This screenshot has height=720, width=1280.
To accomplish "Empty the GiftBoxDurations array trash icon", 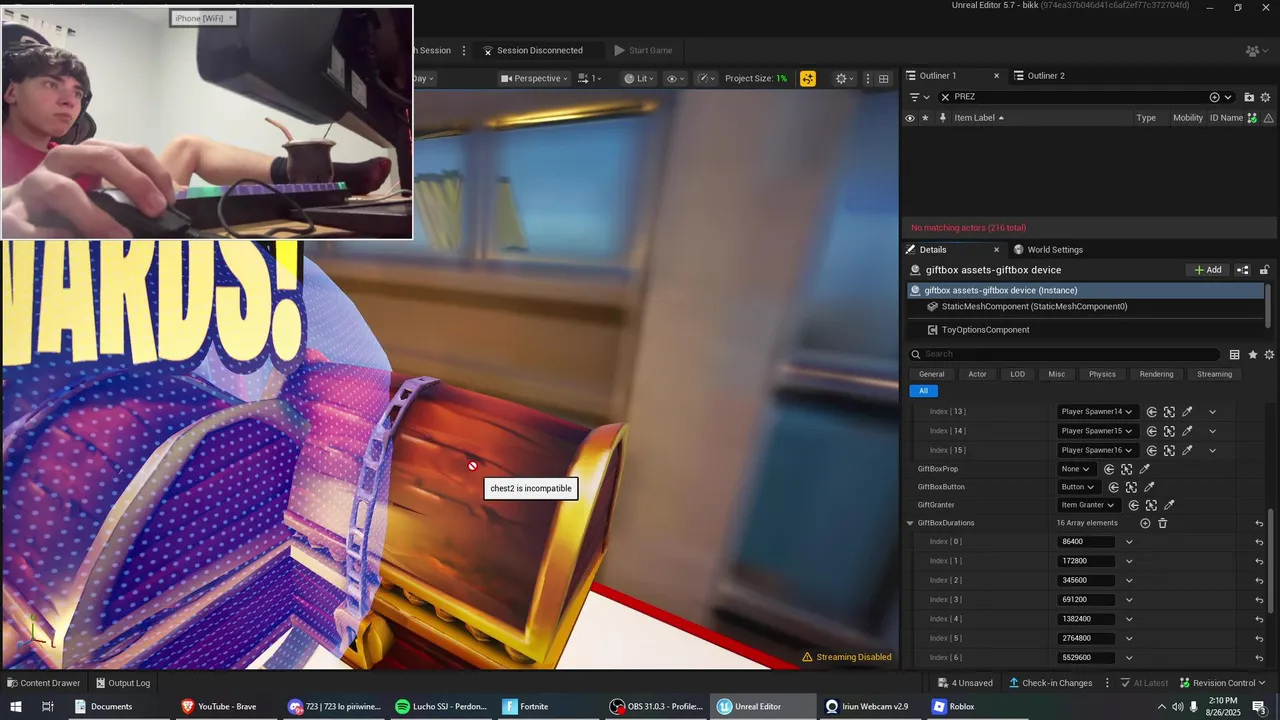I will 1162,523.
